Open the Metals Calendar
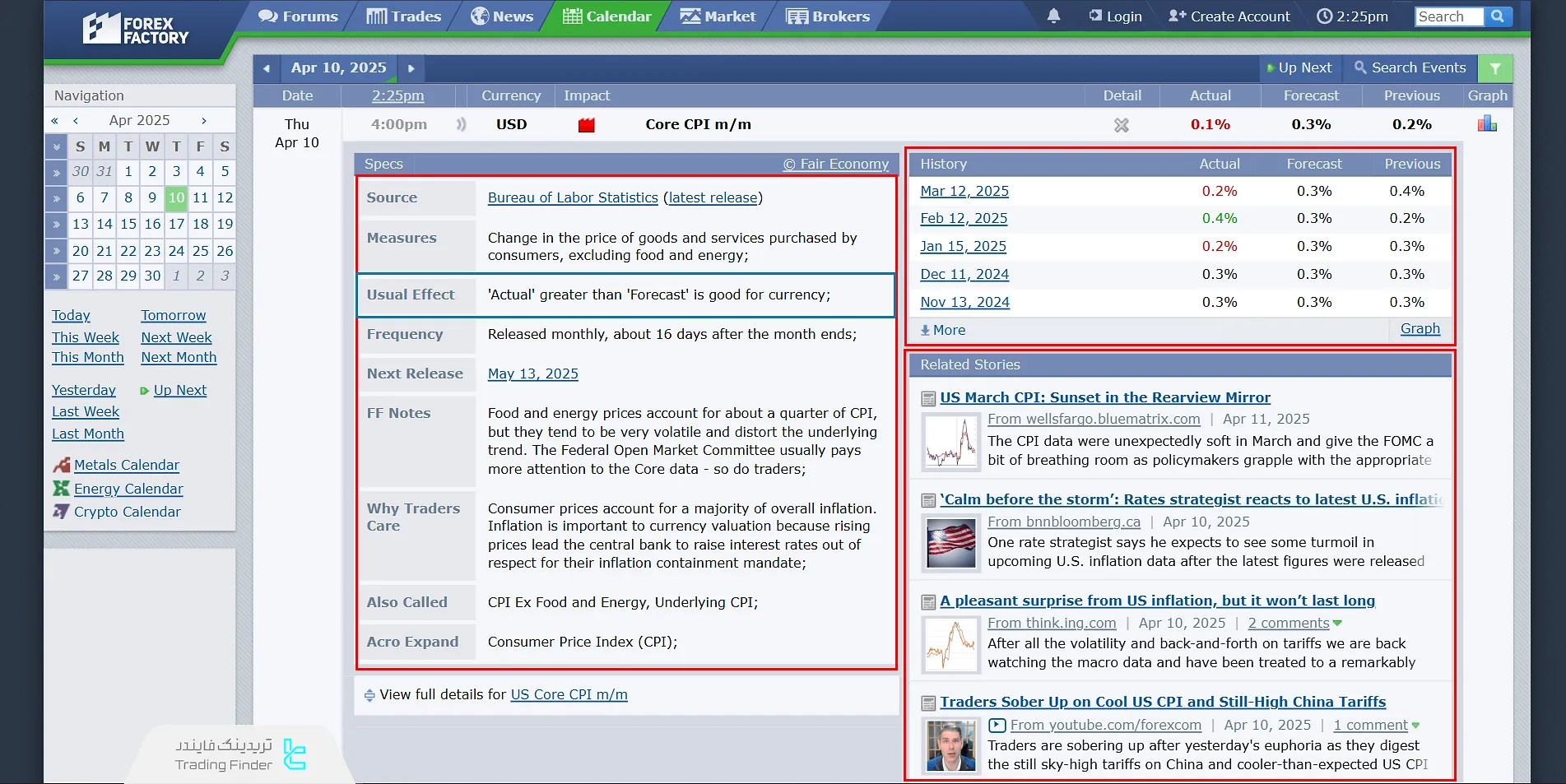Screen dimensions: 1566x784 [x=126, y=465]
